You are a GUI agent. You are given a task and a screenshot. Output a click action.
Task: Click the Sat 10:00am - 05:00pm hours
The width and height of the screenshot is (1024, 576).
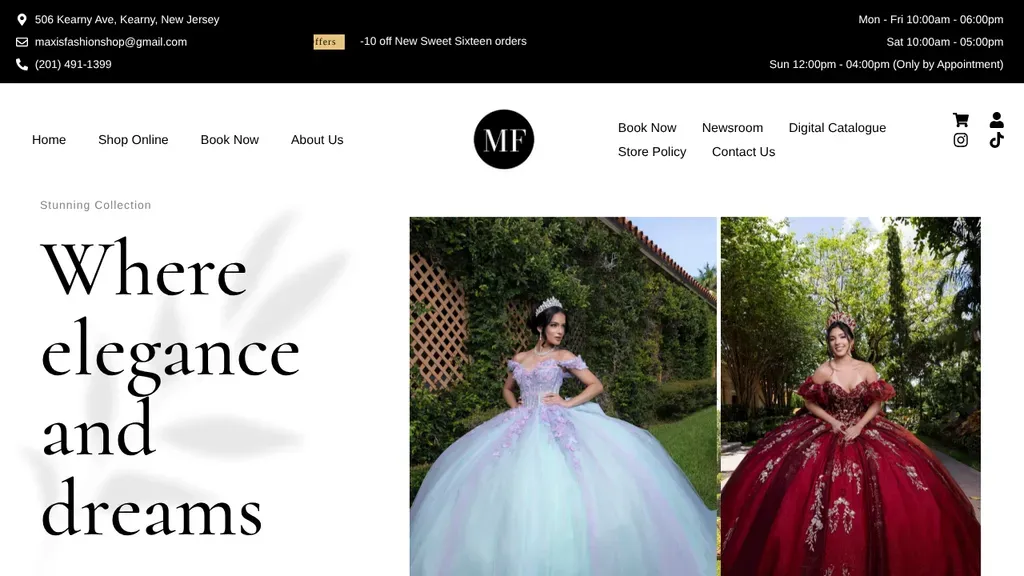[945, 42]
